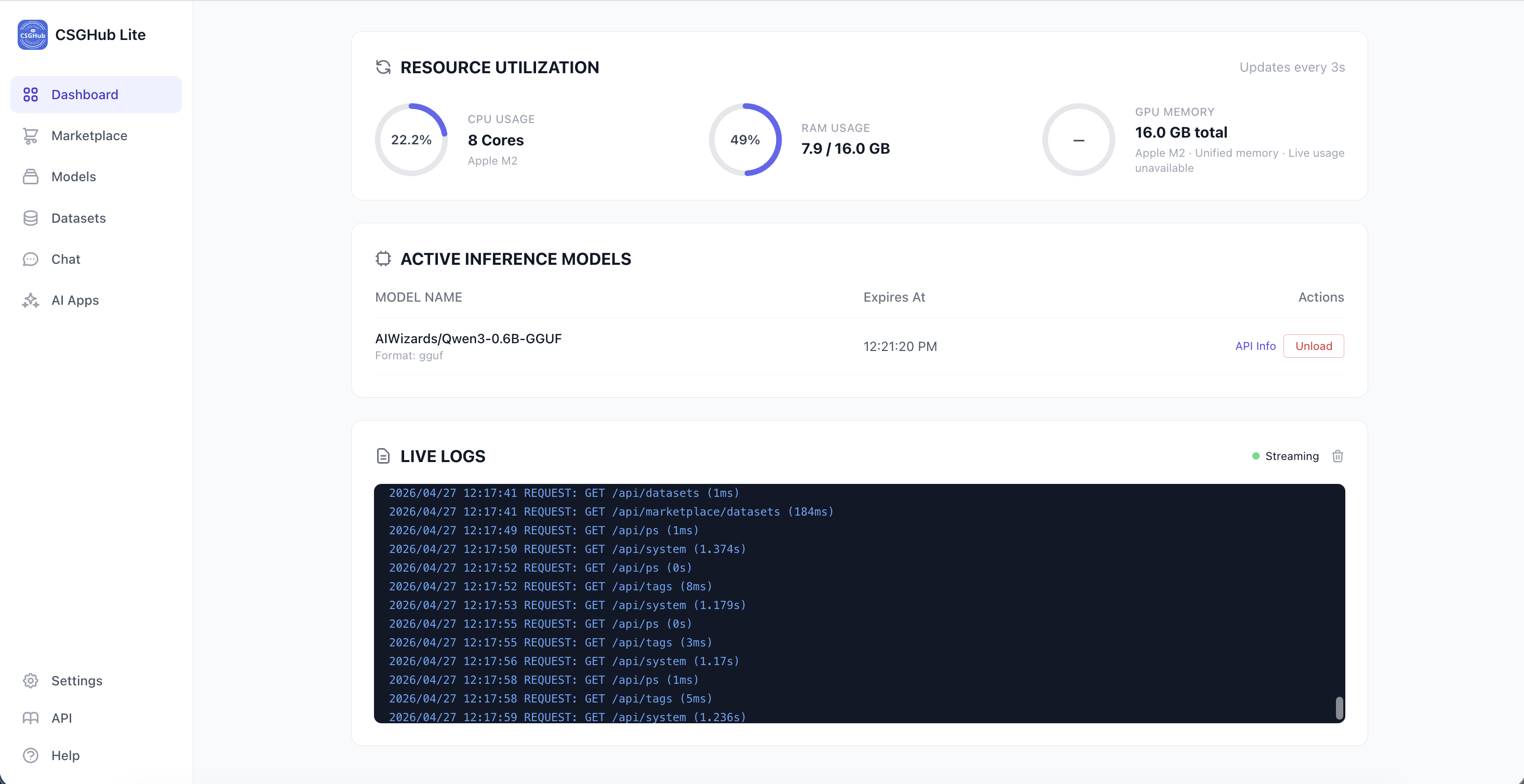Click the API book icon
1524x784 pixels.
click(x=31, y=719)
